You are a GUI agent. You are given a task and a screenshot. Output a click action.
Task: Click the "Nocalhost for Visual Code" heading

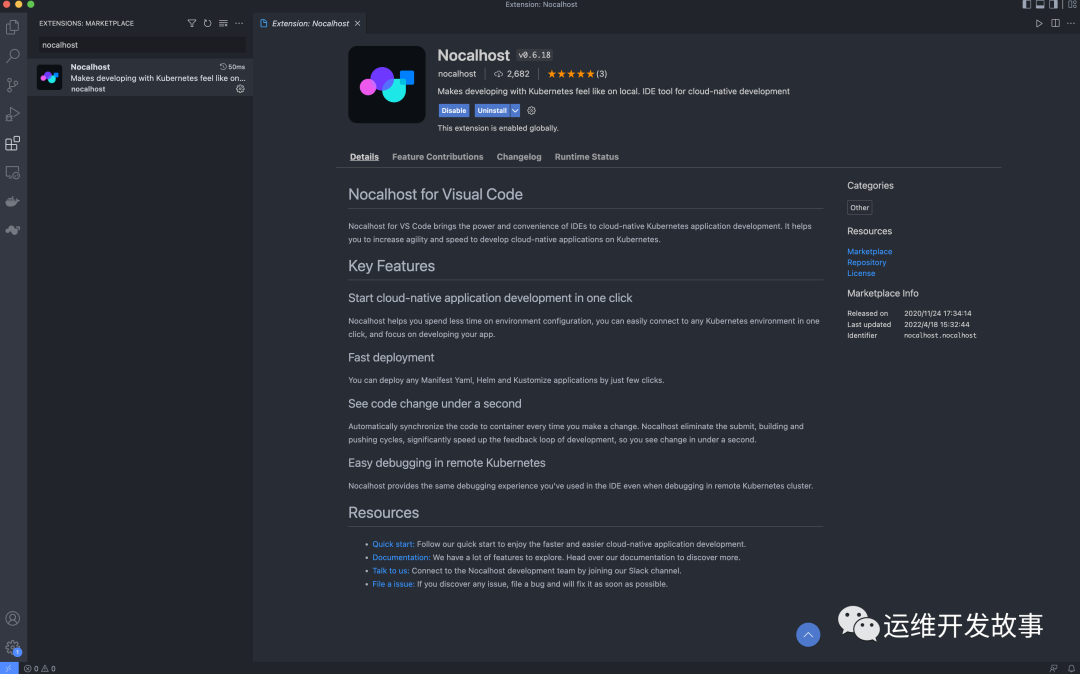[x=435, y=194]
